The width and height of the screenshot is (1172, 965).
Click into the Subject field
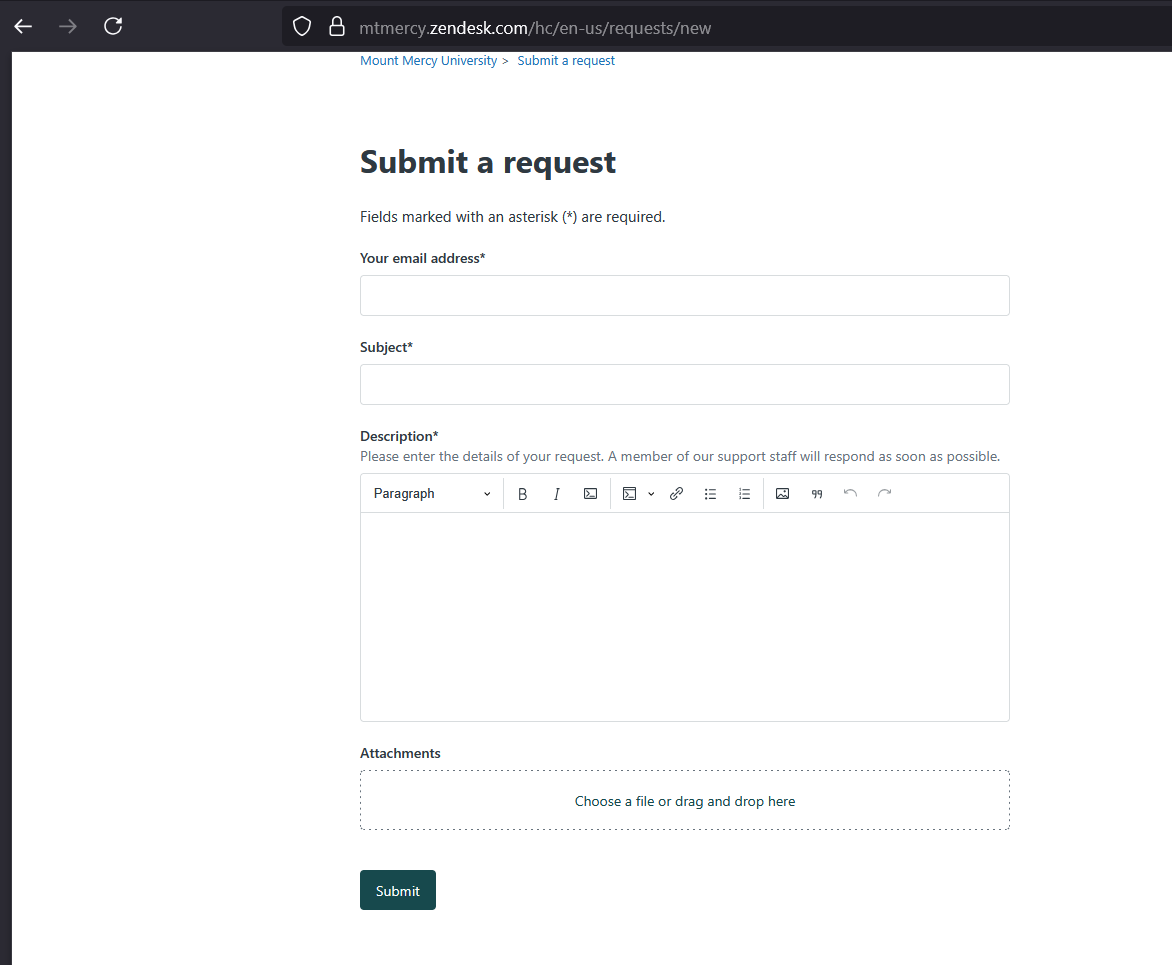[684, 385]
